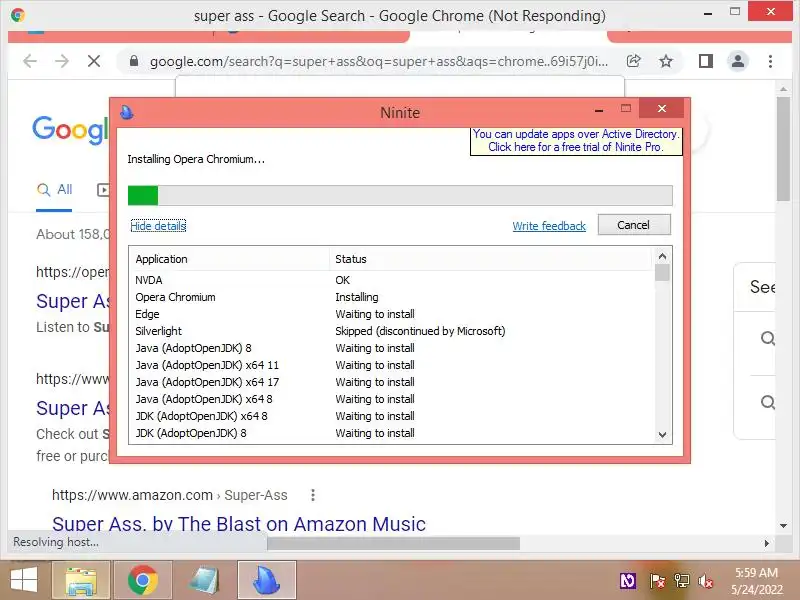
Task: Click the second search icon in right panel
Action: tap(768, 403)
